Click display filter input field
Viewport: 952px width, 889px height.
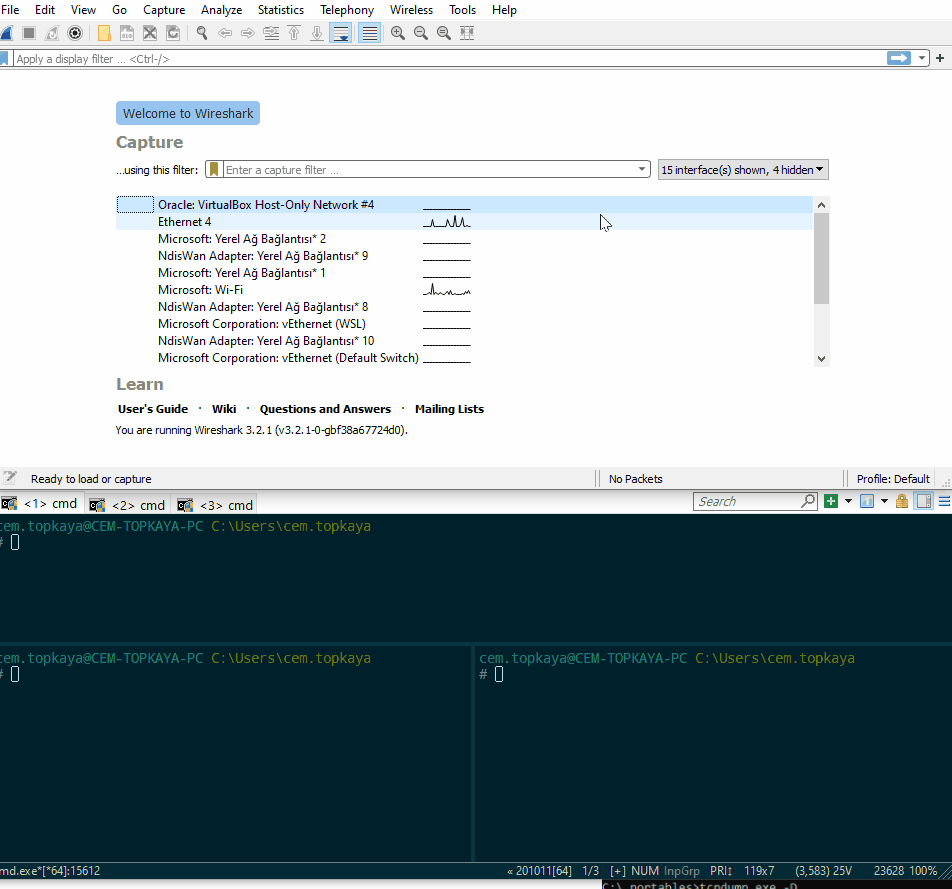tap(449, 59)
